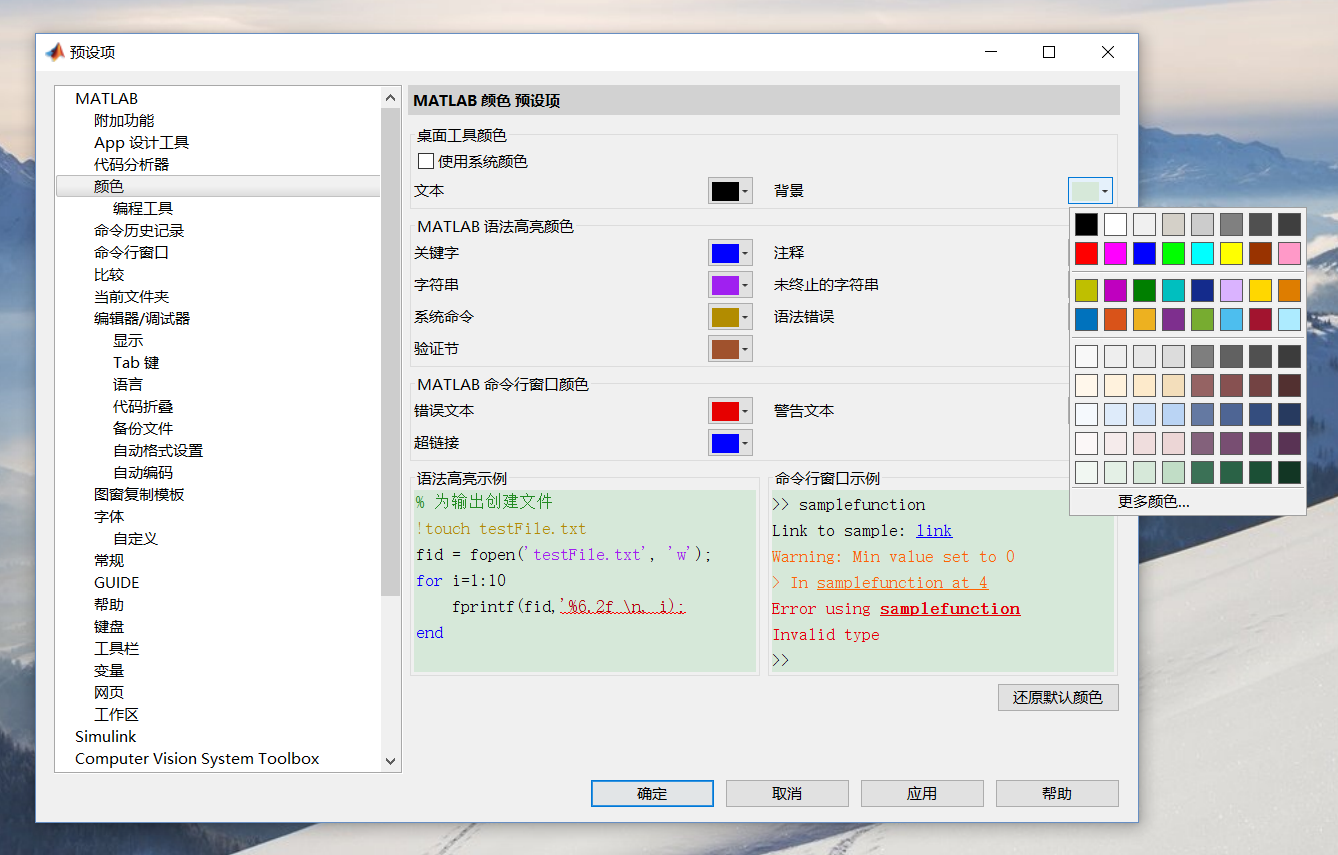Select 键盘 in the preferences tree

pos(109,626)
